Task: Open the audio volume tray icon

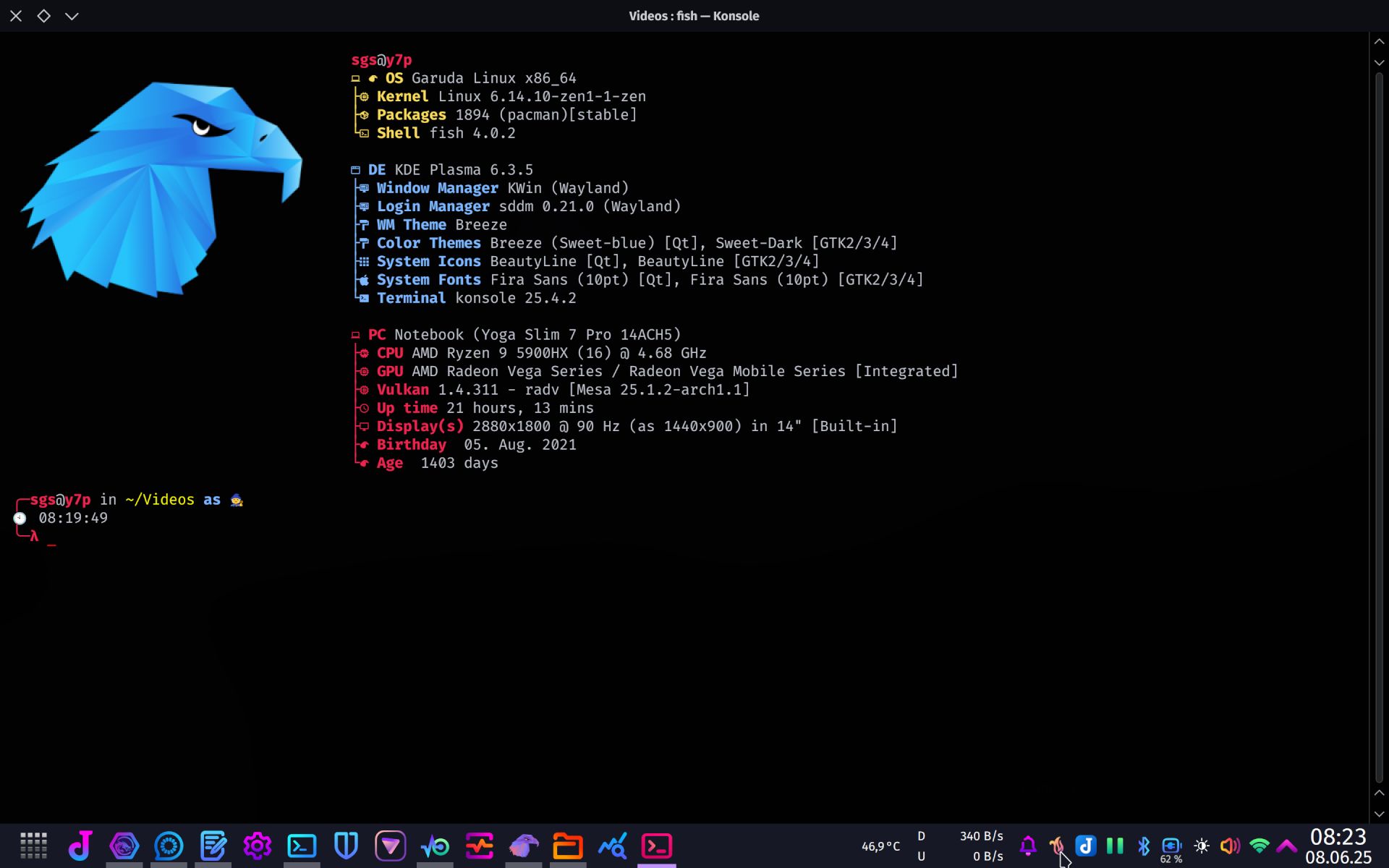Action: (1230, 846)
